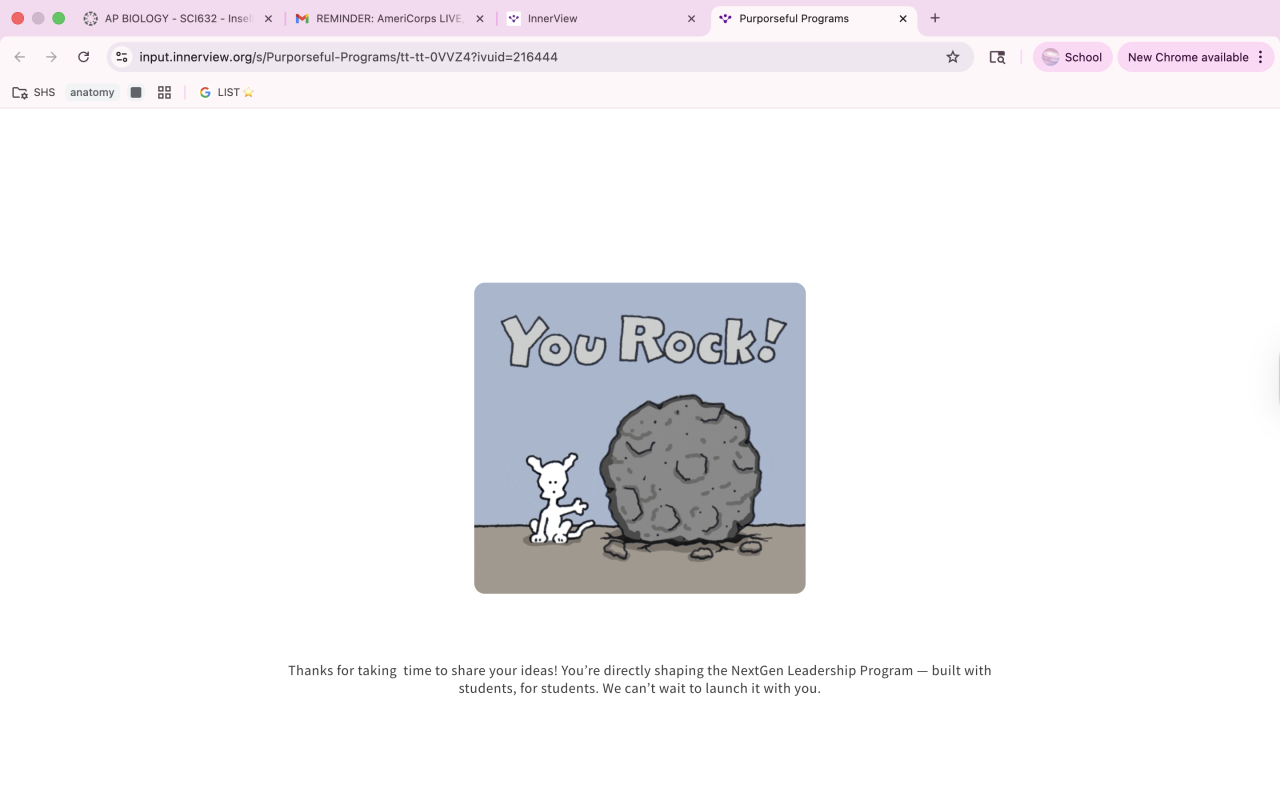
Task: Open the search tabs icon beside the bookmark star
Action: [x=997, y=57]
